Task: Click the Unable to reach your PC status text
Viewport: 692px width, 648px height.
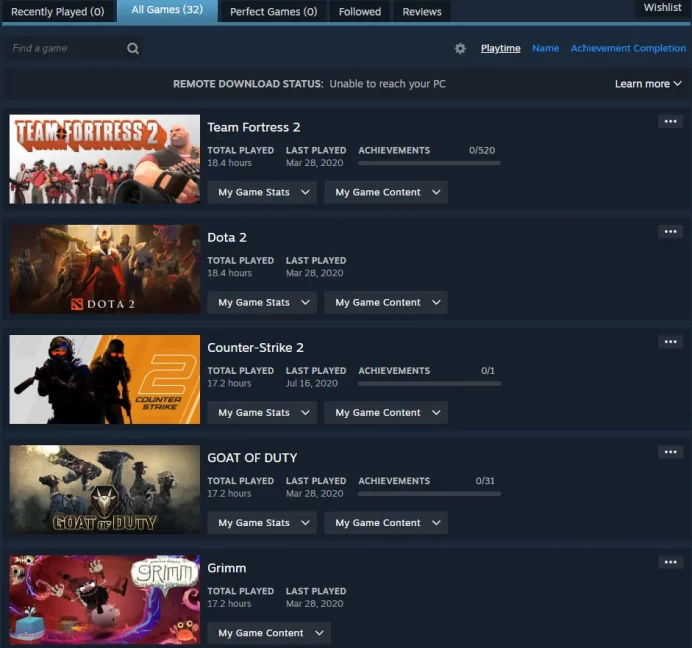Action: (x=387, y=84)
